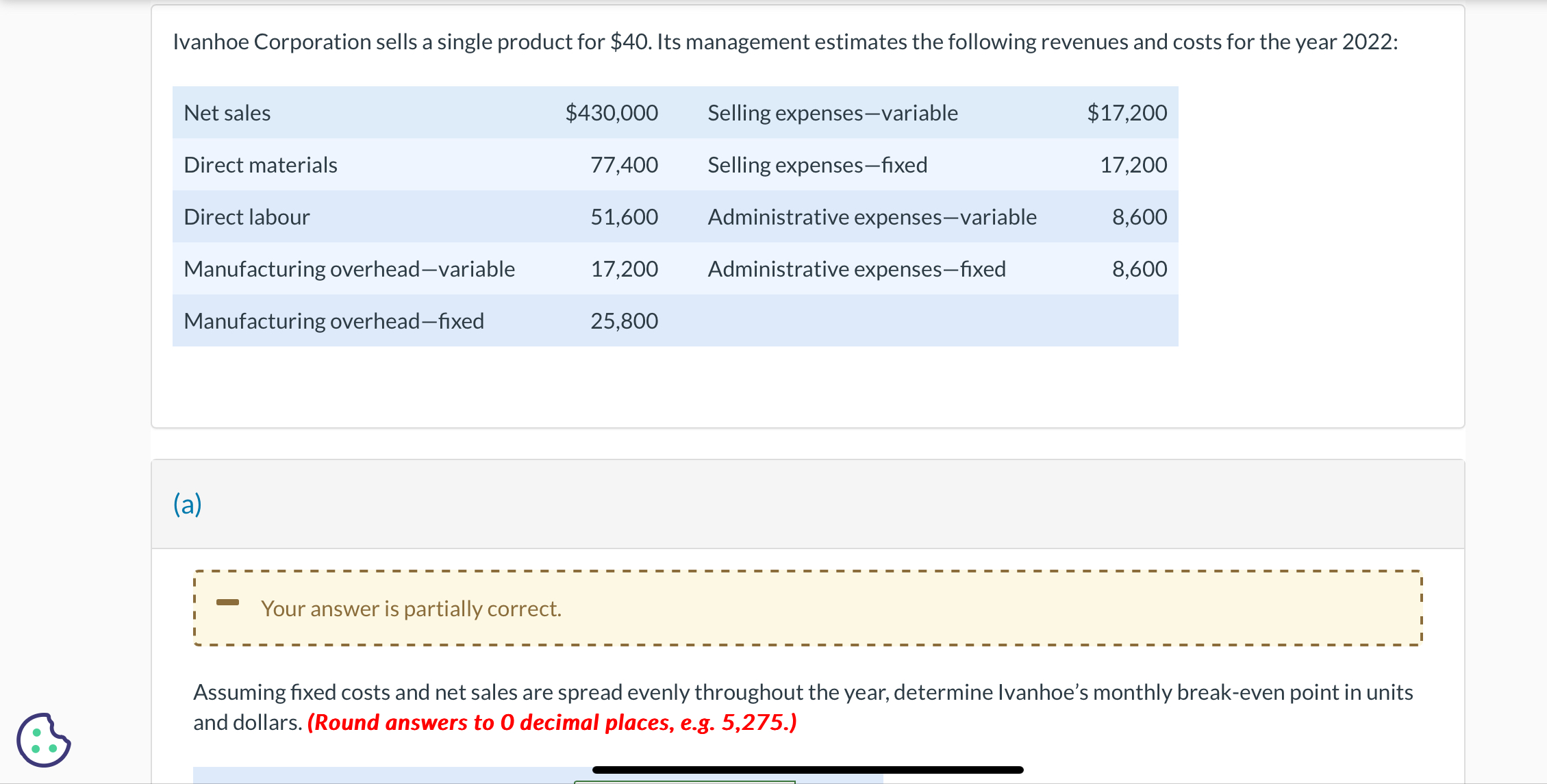The width and height of the screenshot is (1547, 784).
Task: Click the home indicator bar at bottom
Action: pyautogui.click(x=807, y=770)
